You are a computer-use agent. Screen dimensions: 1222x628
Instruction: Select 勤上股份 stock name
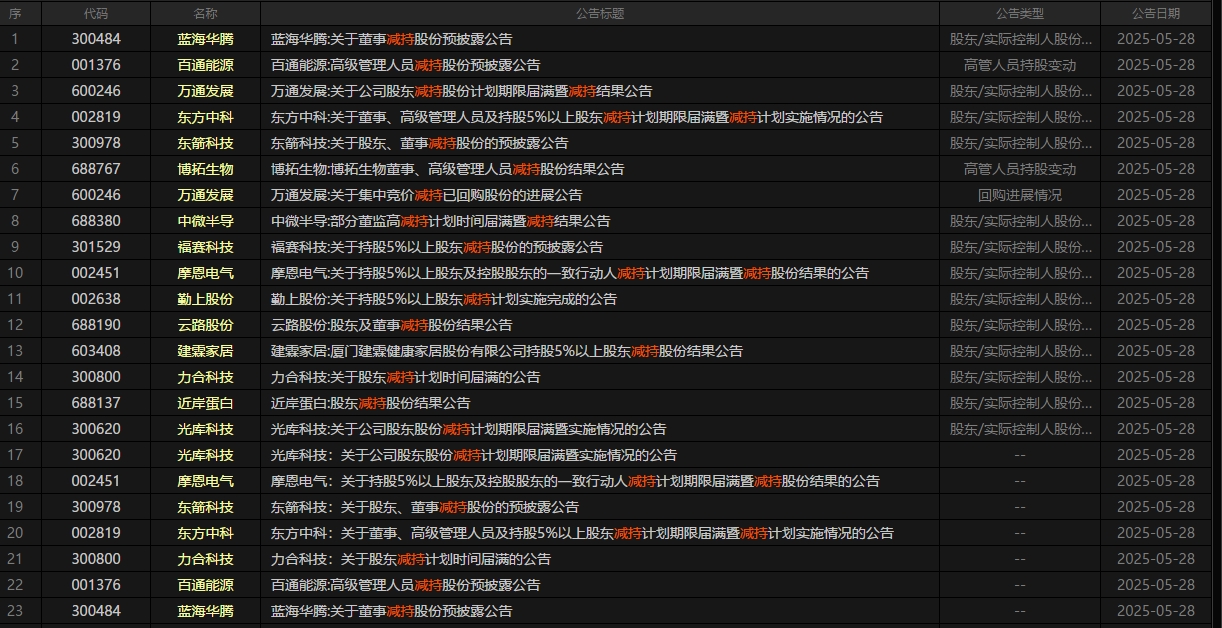point(205,299)
